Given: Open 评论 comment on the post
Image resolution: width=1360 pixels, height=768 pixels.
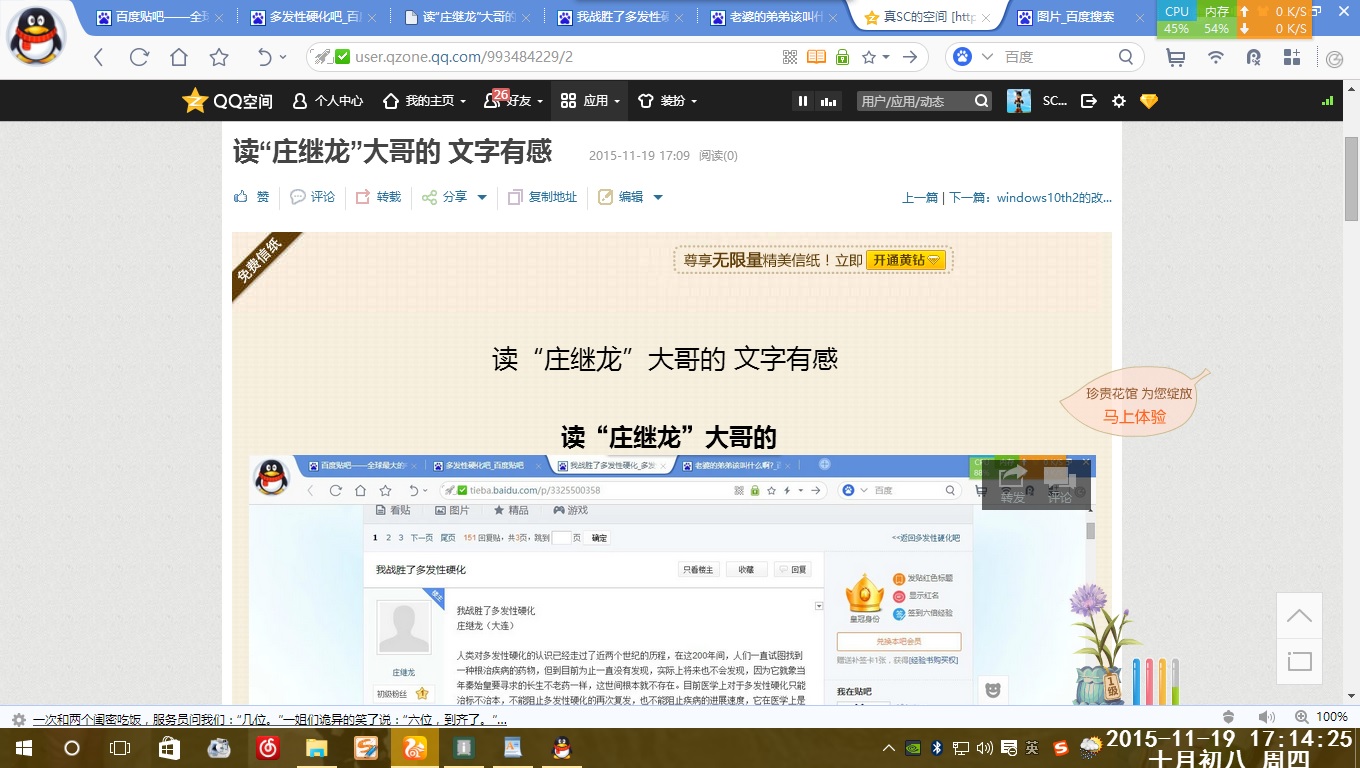Looking at the screenshot, I should pyautogui.click(x=313, y=197).
